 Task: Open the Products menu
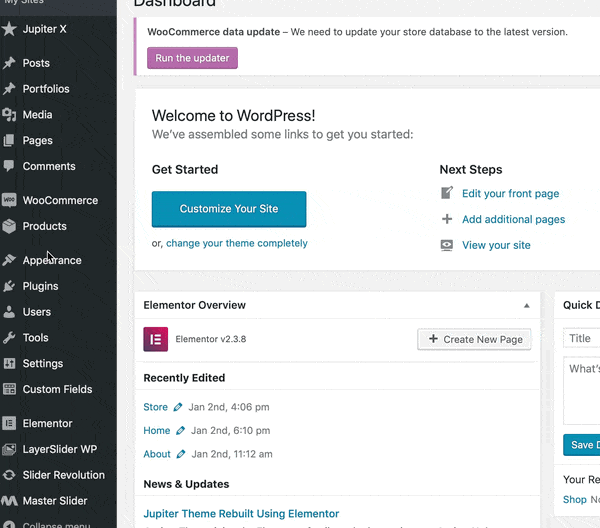pyautogui.click(x=44, y=226)
